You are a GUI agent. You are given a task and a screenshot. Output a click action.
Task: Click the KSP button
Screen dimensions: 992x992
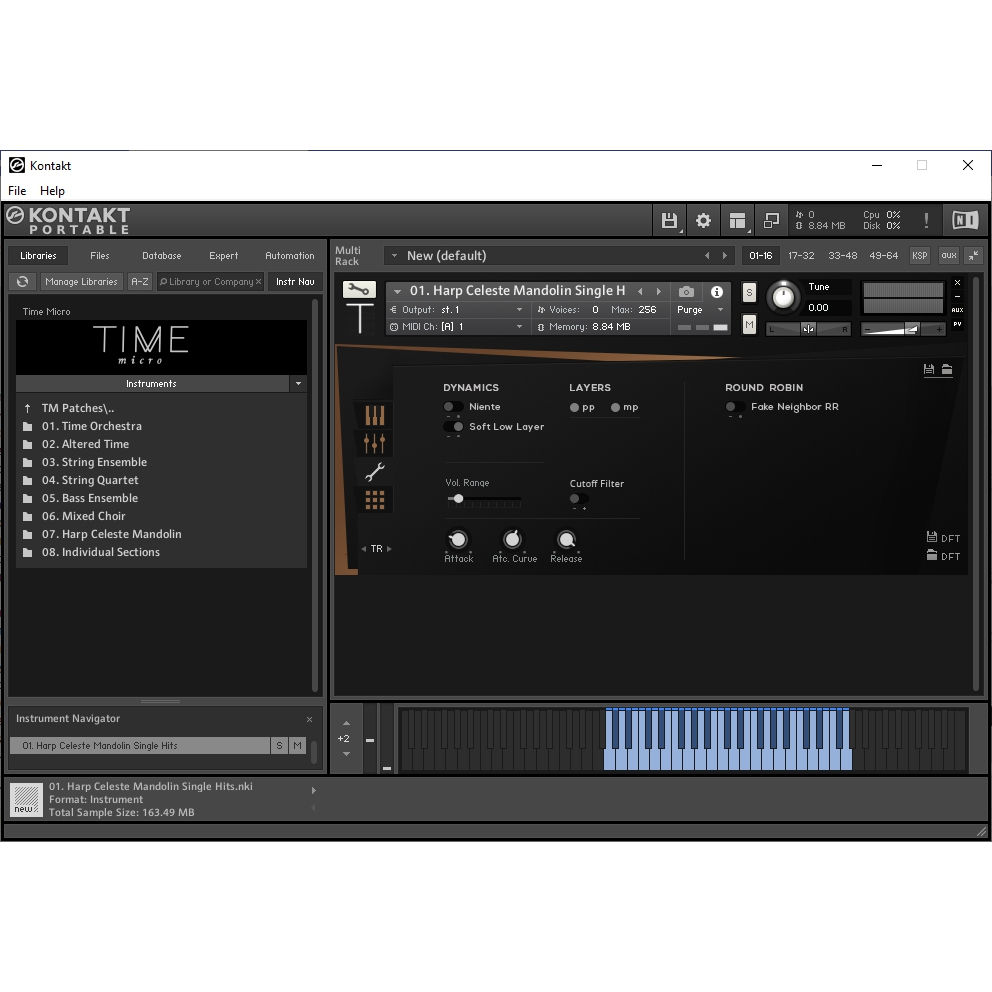coord(919,256)
